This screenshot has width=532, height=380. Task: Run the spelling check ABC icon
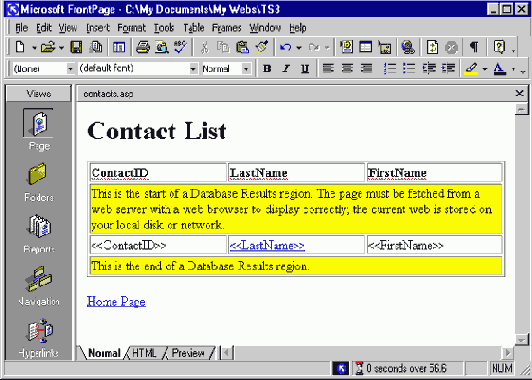pyautogui.click(x=180, y=47)
